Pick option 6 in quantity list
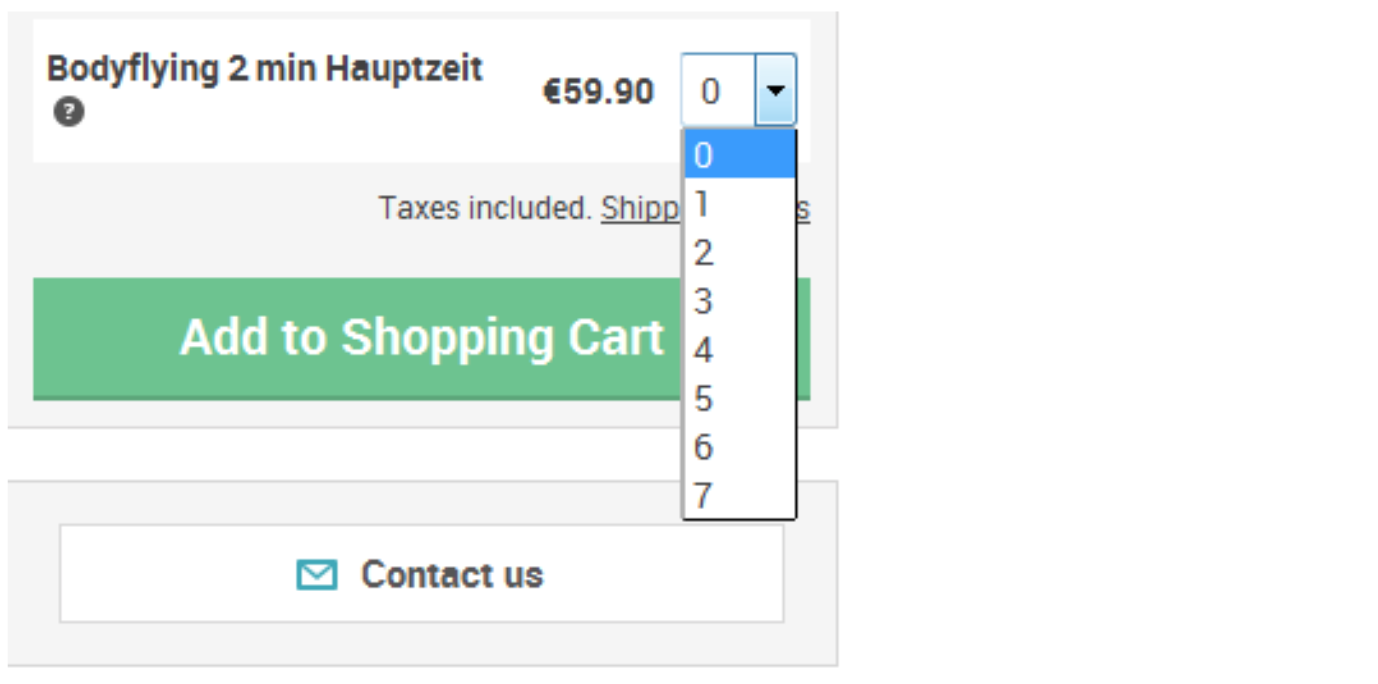The image size is (1378, 684). (x=739, y=447)
